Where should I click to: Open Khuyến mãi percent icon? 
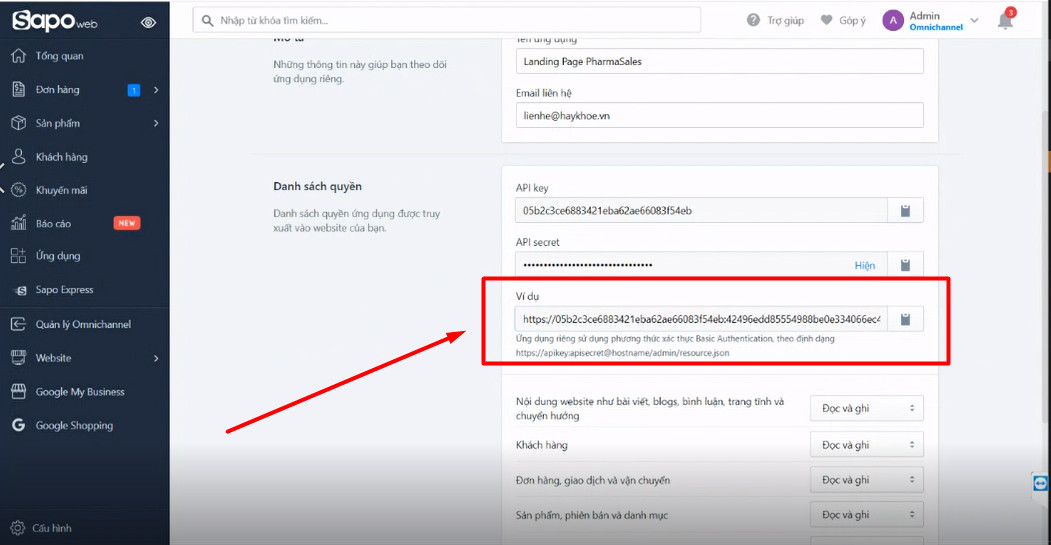[19, 190]
